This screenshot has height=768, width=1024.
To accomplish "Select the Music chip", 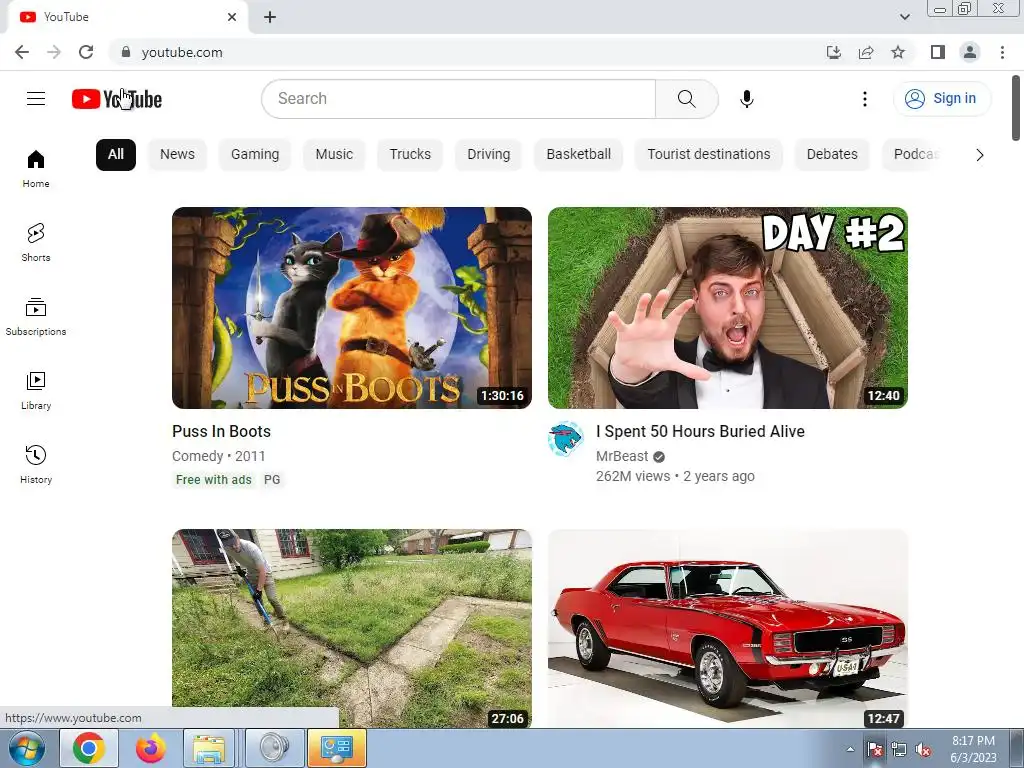I will pos(334,155).
